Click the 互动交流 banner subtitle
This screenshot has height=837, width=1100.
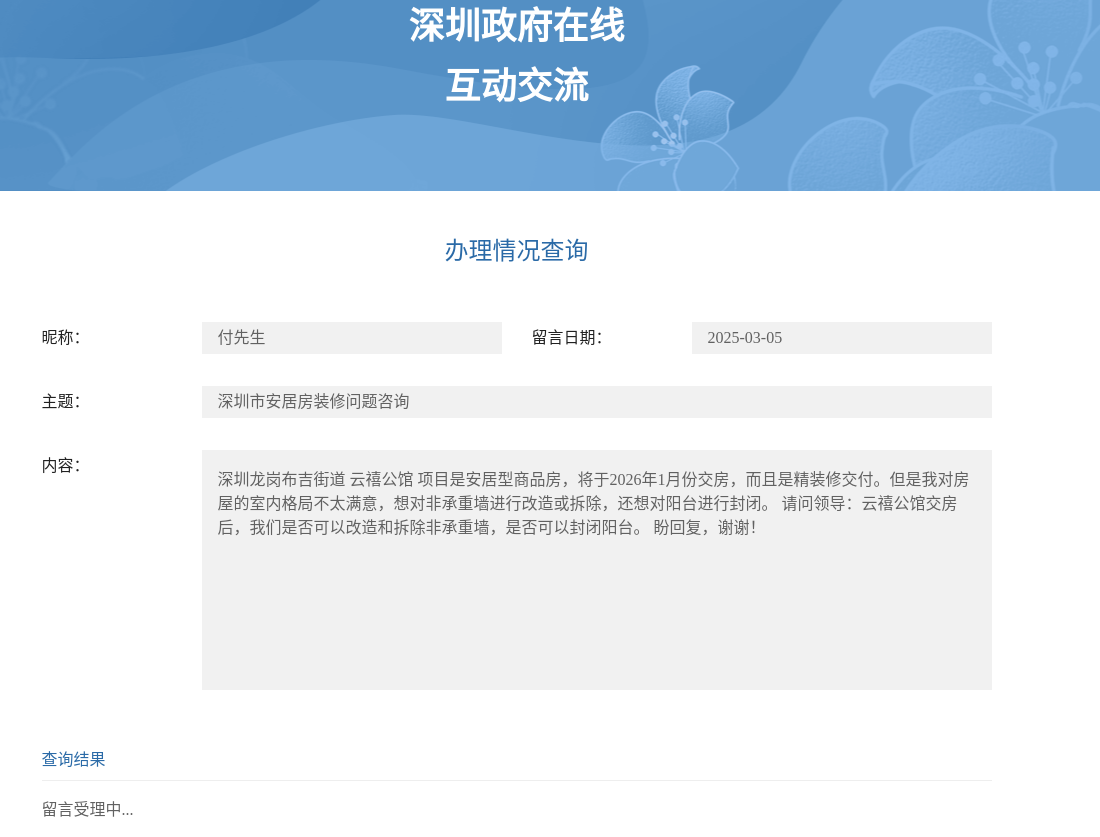[517, 86]
